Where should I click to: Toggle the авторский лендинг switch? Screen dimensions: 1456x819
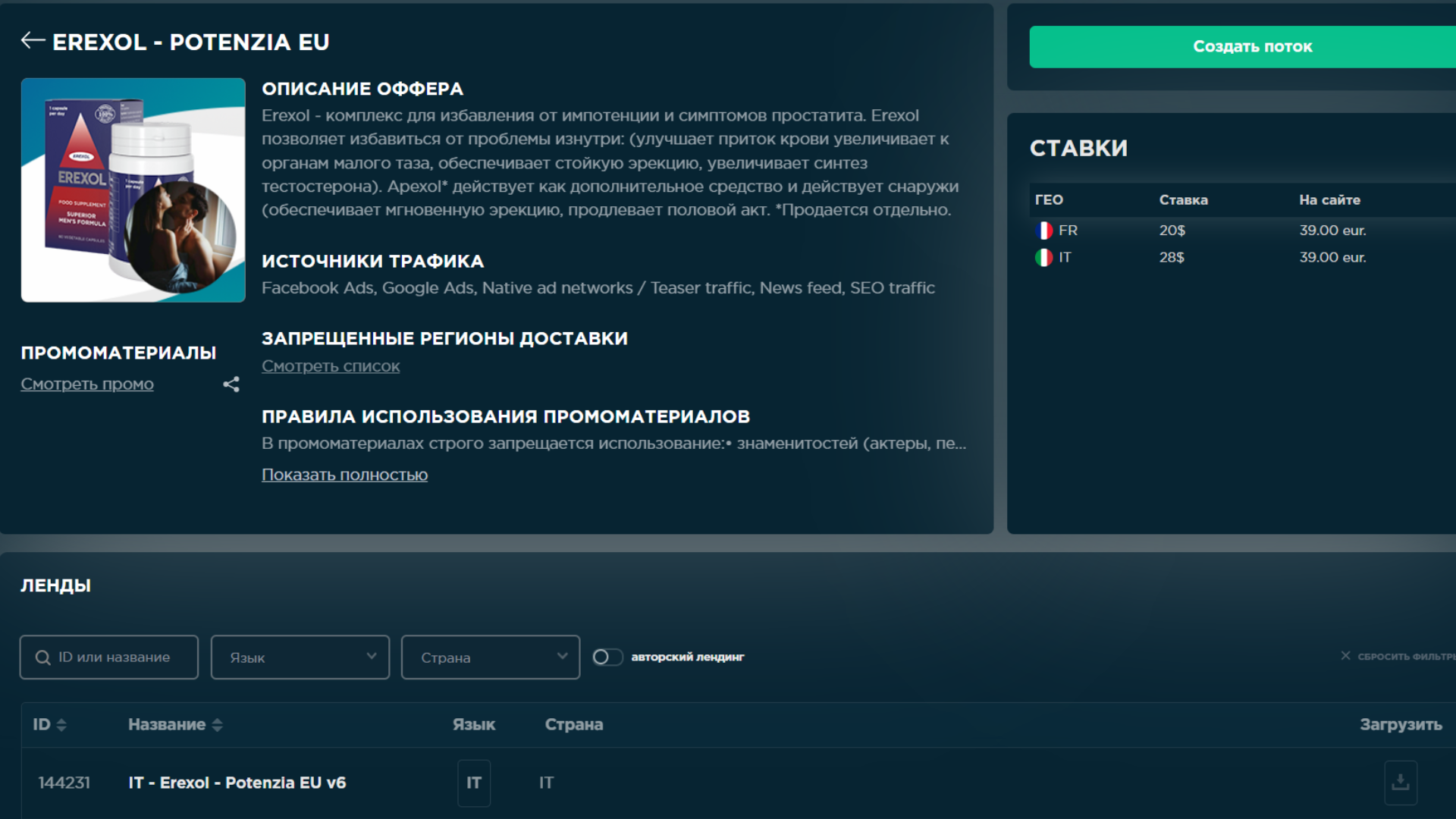pos(607,657)
